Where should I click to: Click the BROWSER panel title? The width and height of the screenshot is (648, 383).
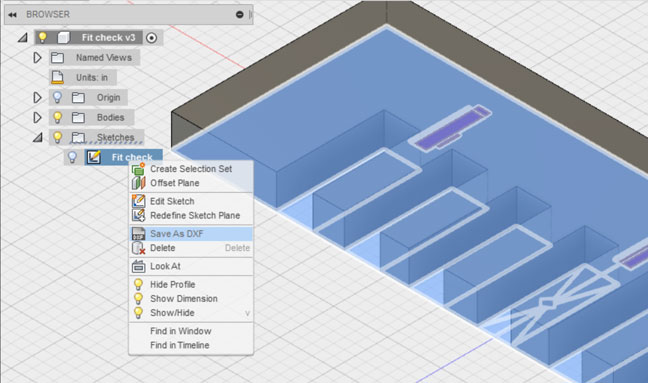48,14
